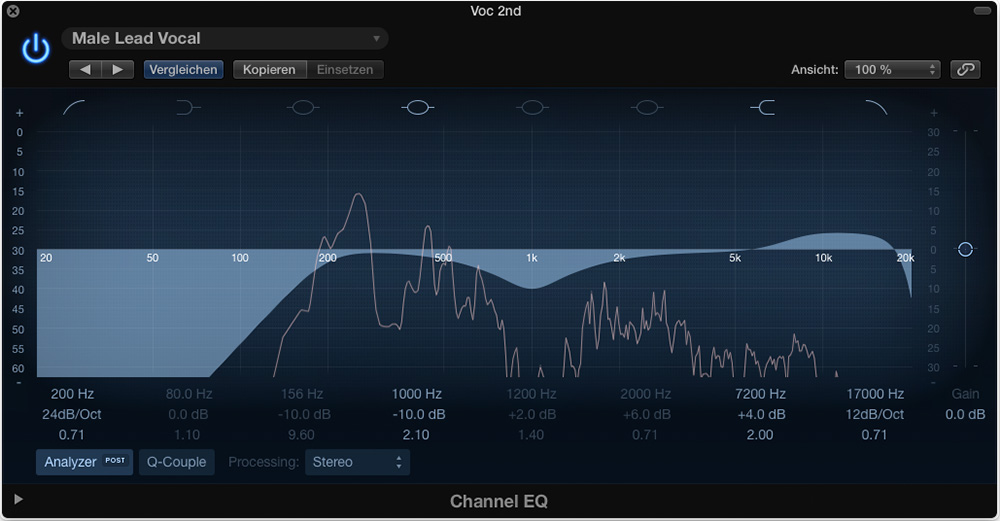The height and width of the screenshot is (521, 1000).
Task: Open the Male Lead Vocal preset menu
Action: pos(225,38)
